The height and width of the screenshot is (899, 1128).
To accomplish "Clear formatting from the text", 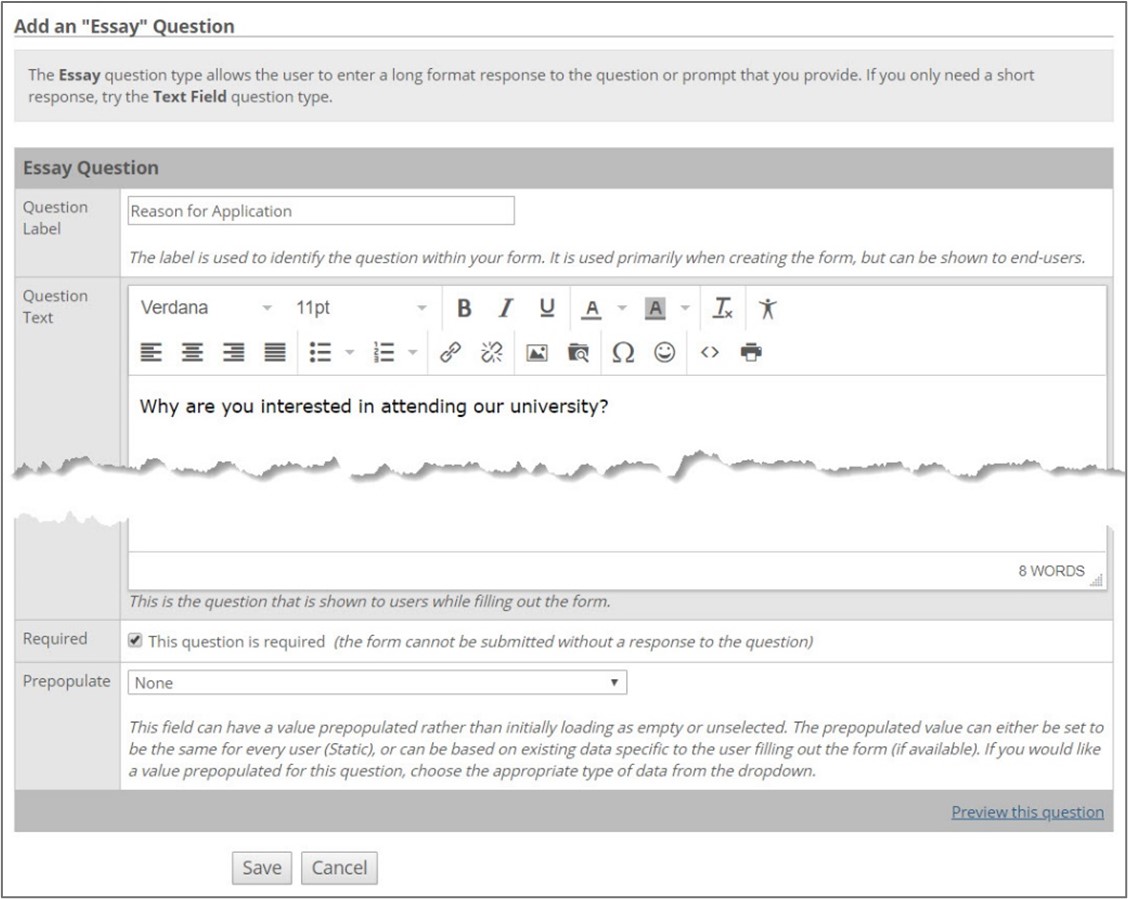I will tap(722, 309).
